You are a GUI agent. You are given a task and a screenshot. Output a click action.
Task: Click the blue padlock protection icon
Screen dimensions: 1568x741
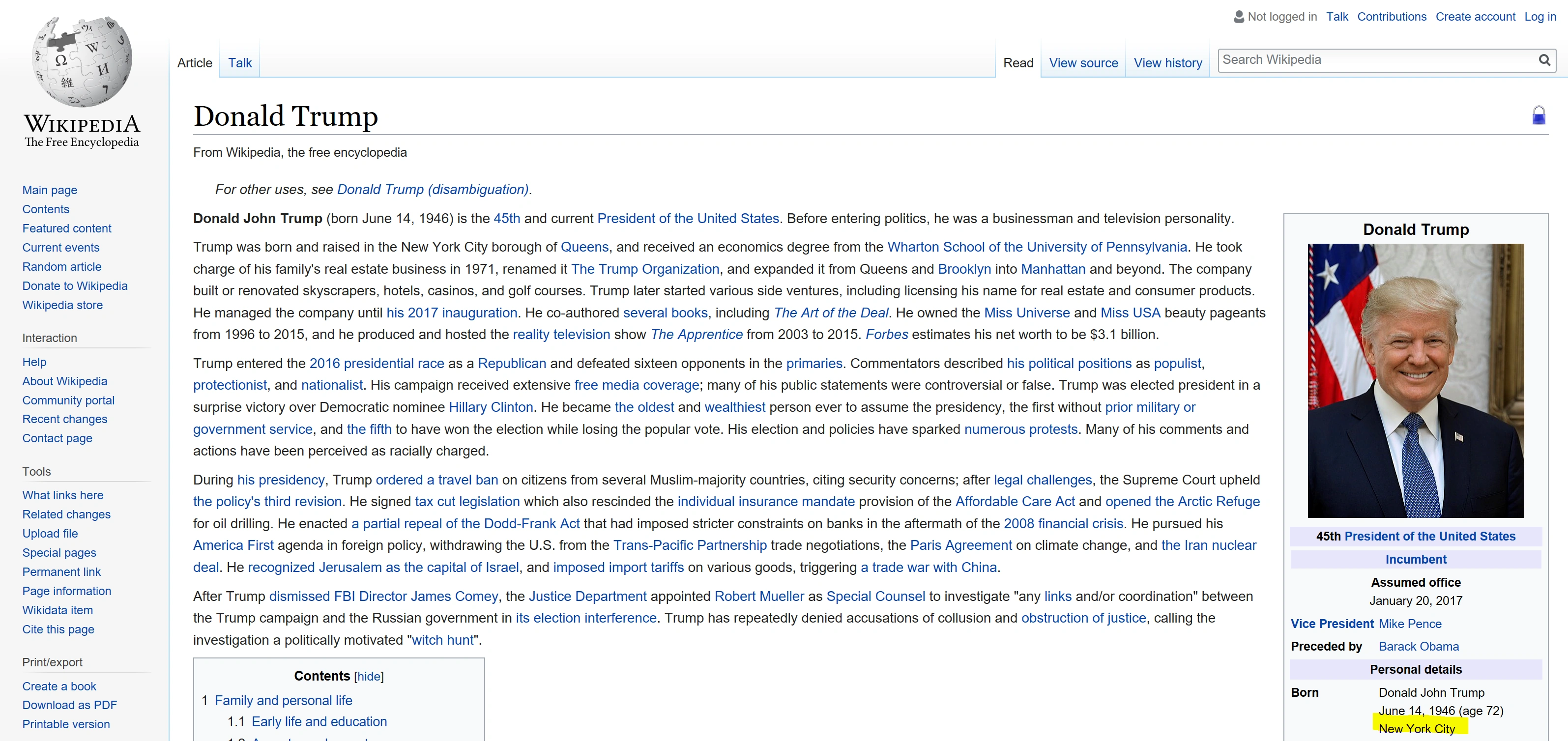(1538, 115)
